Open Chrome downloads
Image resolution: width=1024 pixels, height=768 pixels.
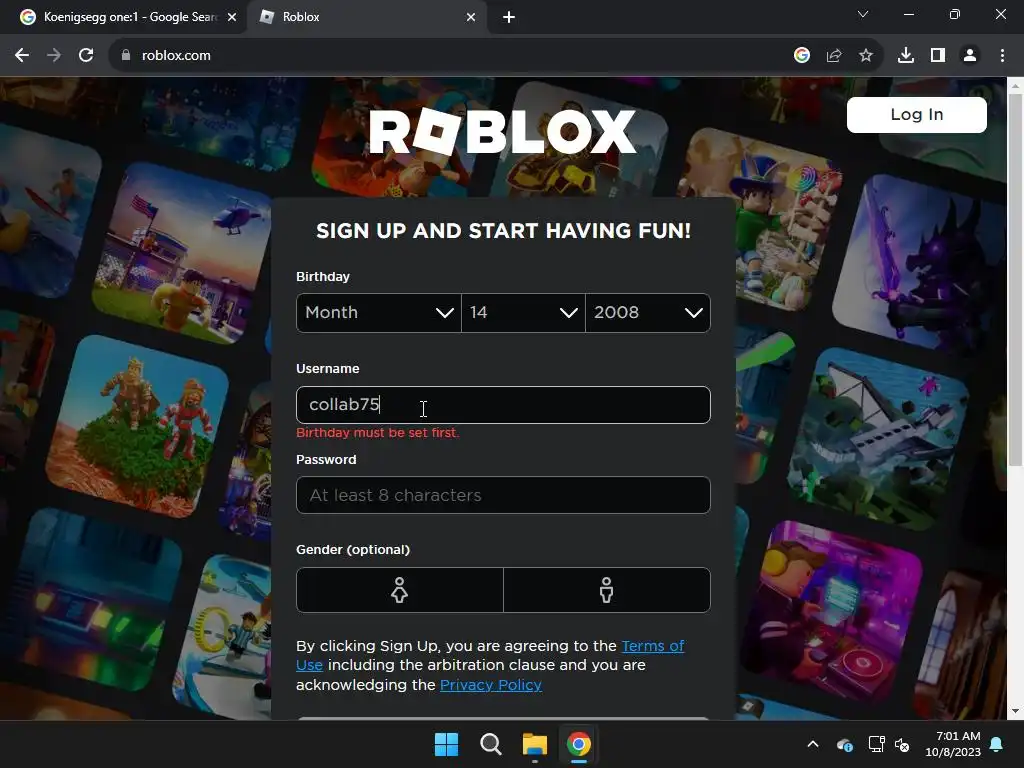(906, 56)
